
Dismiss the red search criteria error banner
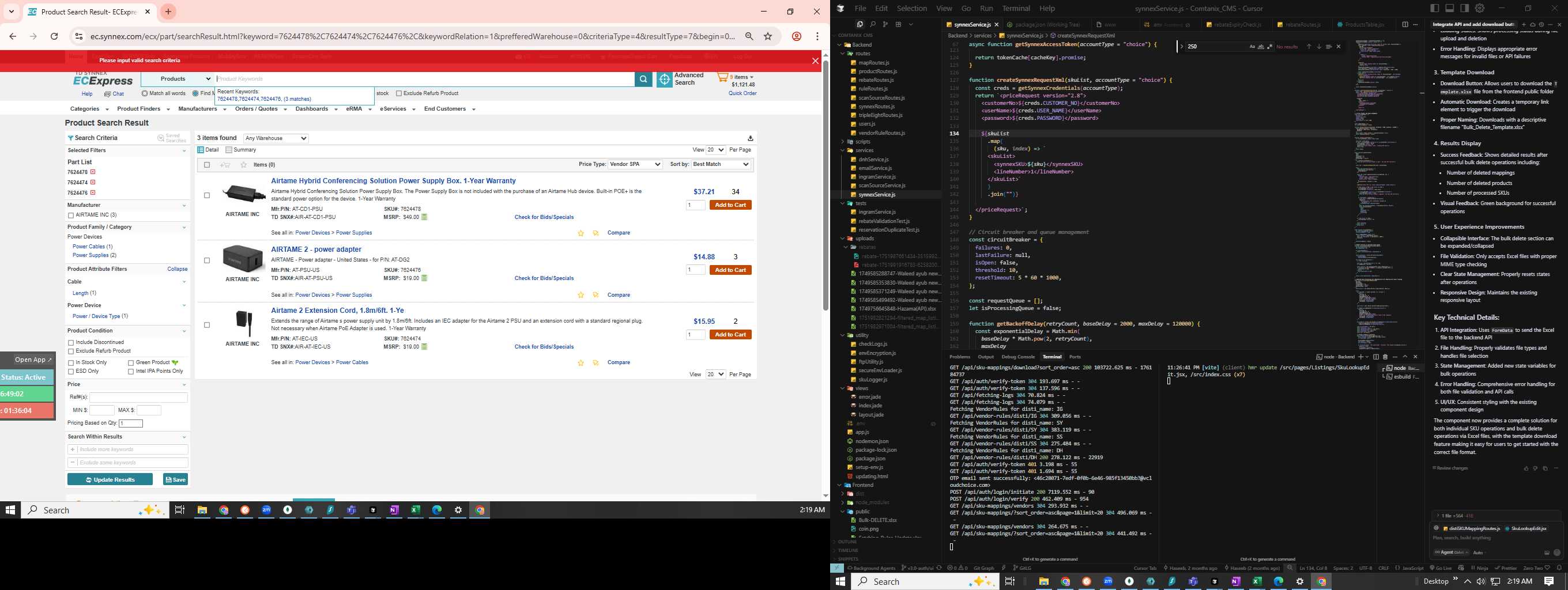(x=815, y=60)
